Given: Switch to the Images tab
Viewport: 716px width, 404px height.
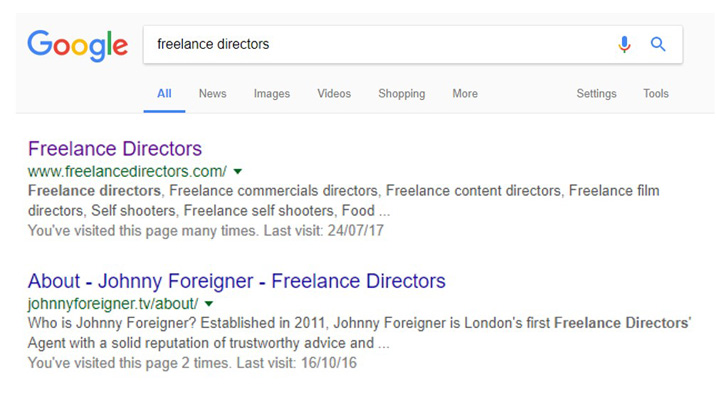Looking at the screenshot, I should (272, 94).
